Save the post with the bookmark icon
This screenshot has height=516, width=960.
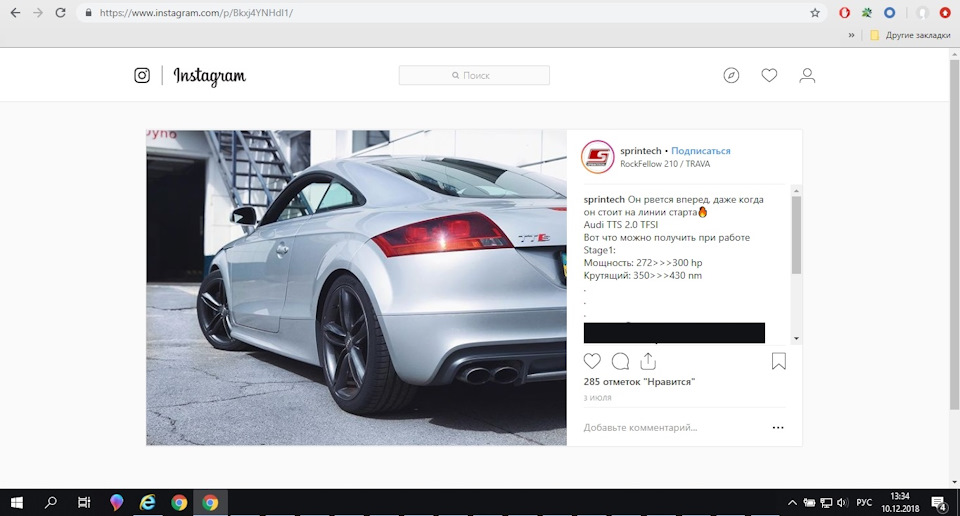pyautogui.click(x=778, y=361)
